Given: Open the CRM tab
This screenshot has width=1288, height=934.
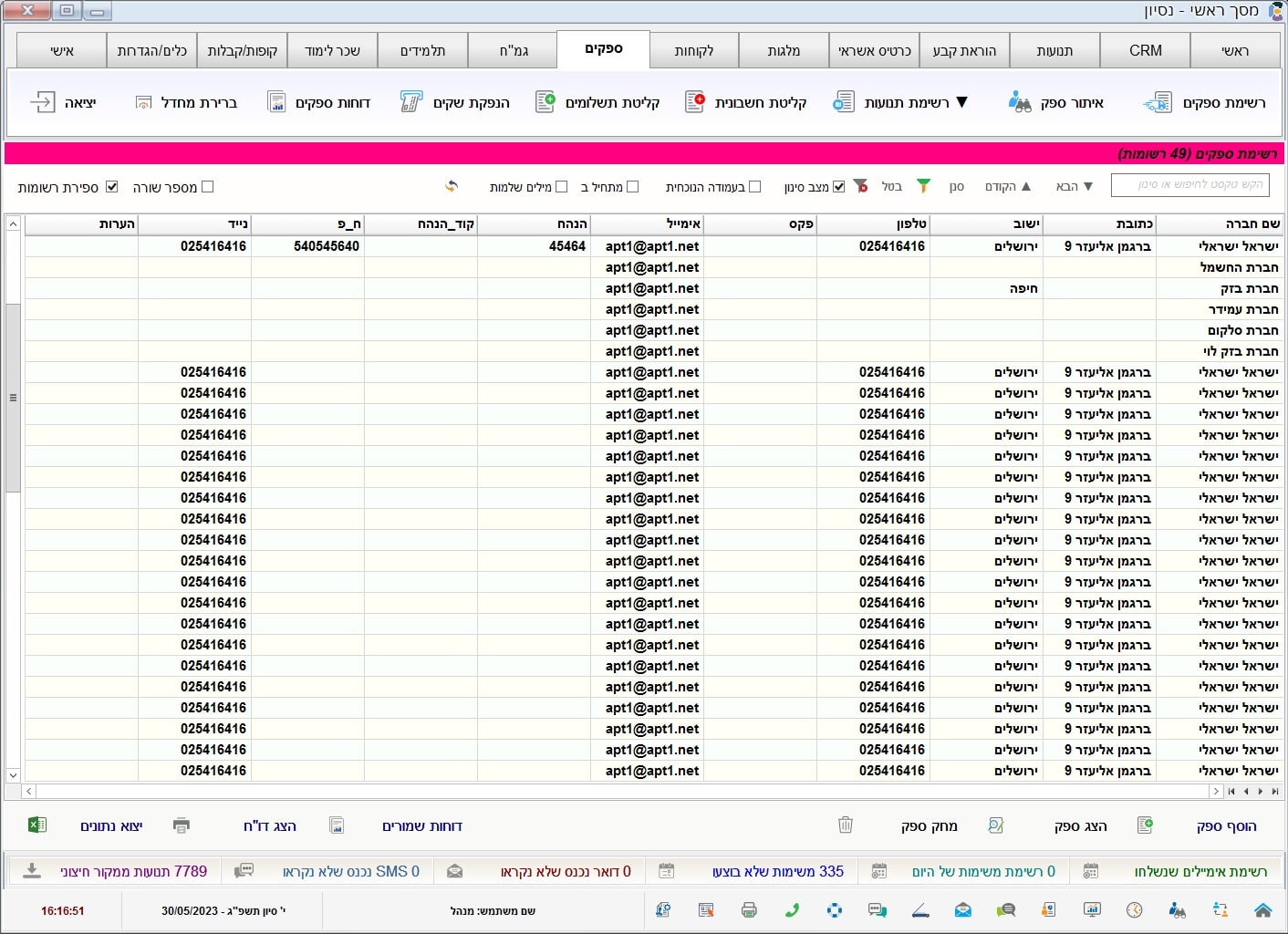Looking at the screenshot, I should tap(1145, 51).
